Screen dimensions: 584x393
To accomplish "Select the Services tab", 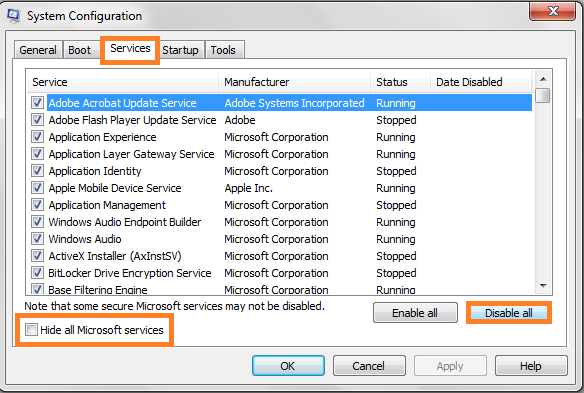I will tap(130, 48).
